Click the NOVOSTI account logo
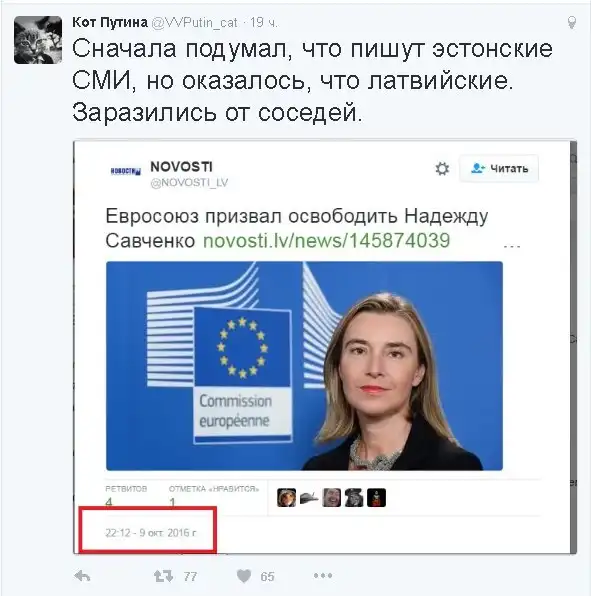 pos(125,171)
